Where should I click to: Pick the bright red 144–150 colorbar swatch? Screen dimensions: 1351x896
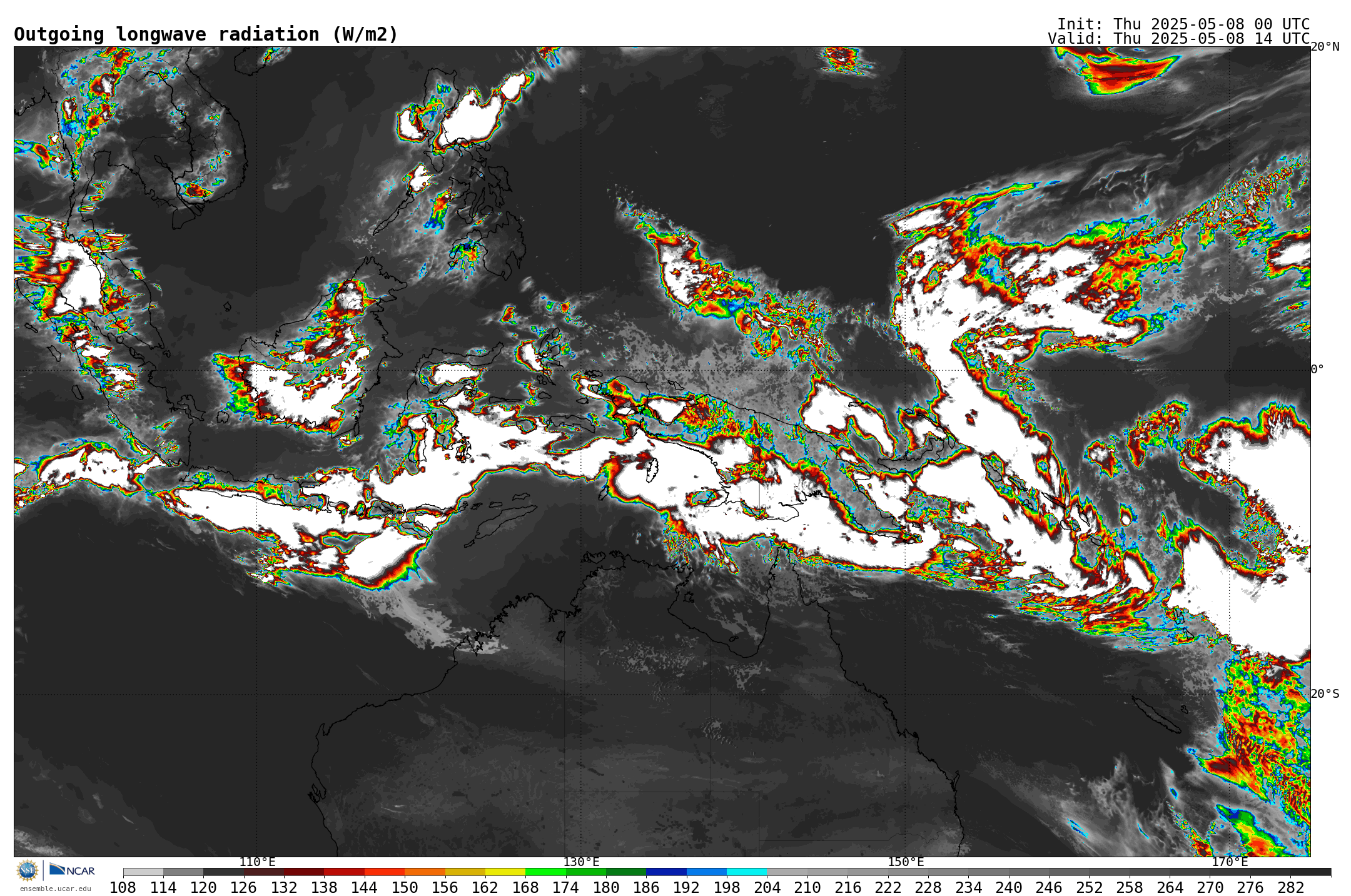(385, 872)
